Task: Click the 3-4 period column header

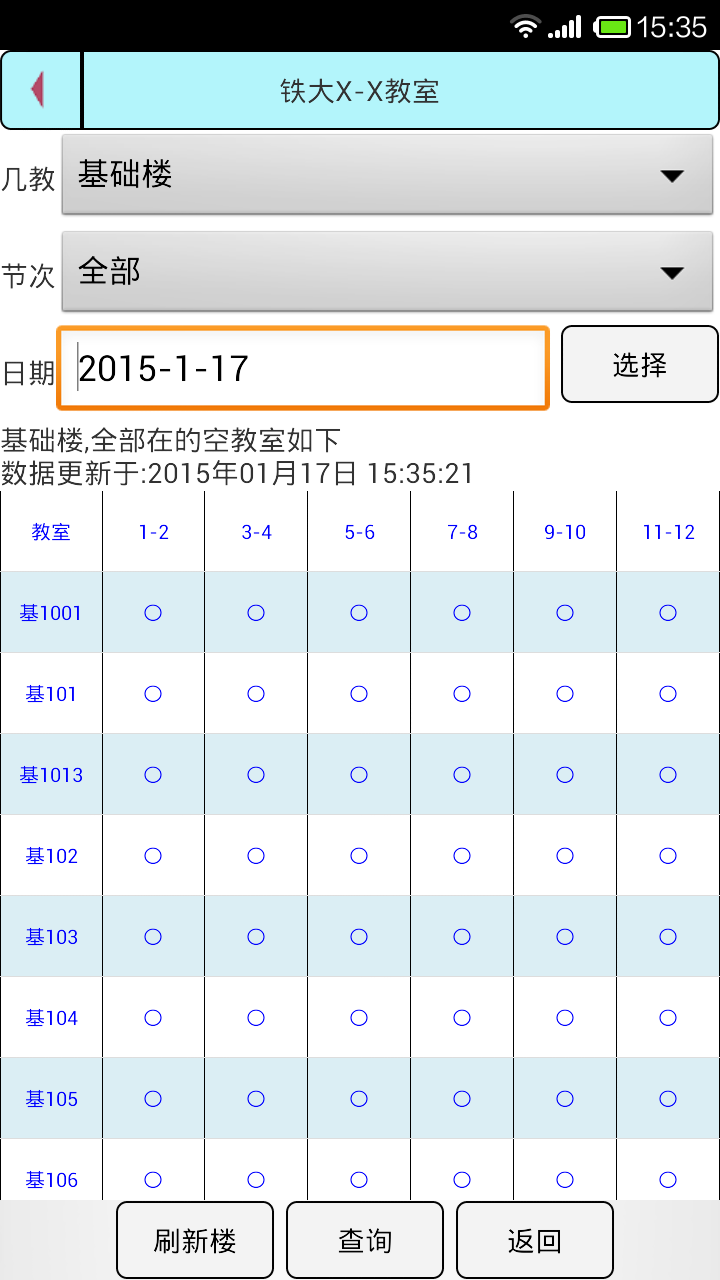Action: point(256,532)
